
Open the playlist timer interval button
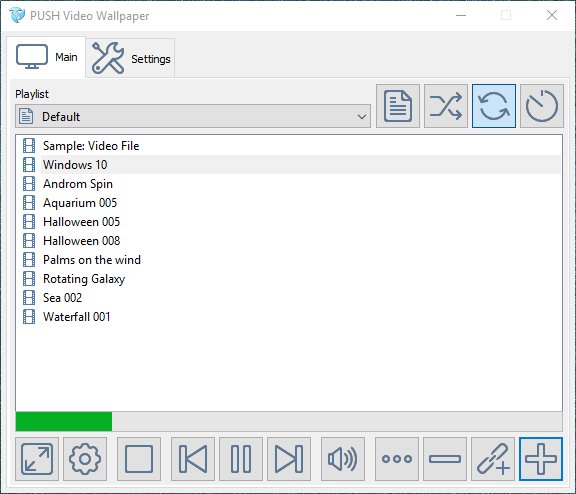542,106
